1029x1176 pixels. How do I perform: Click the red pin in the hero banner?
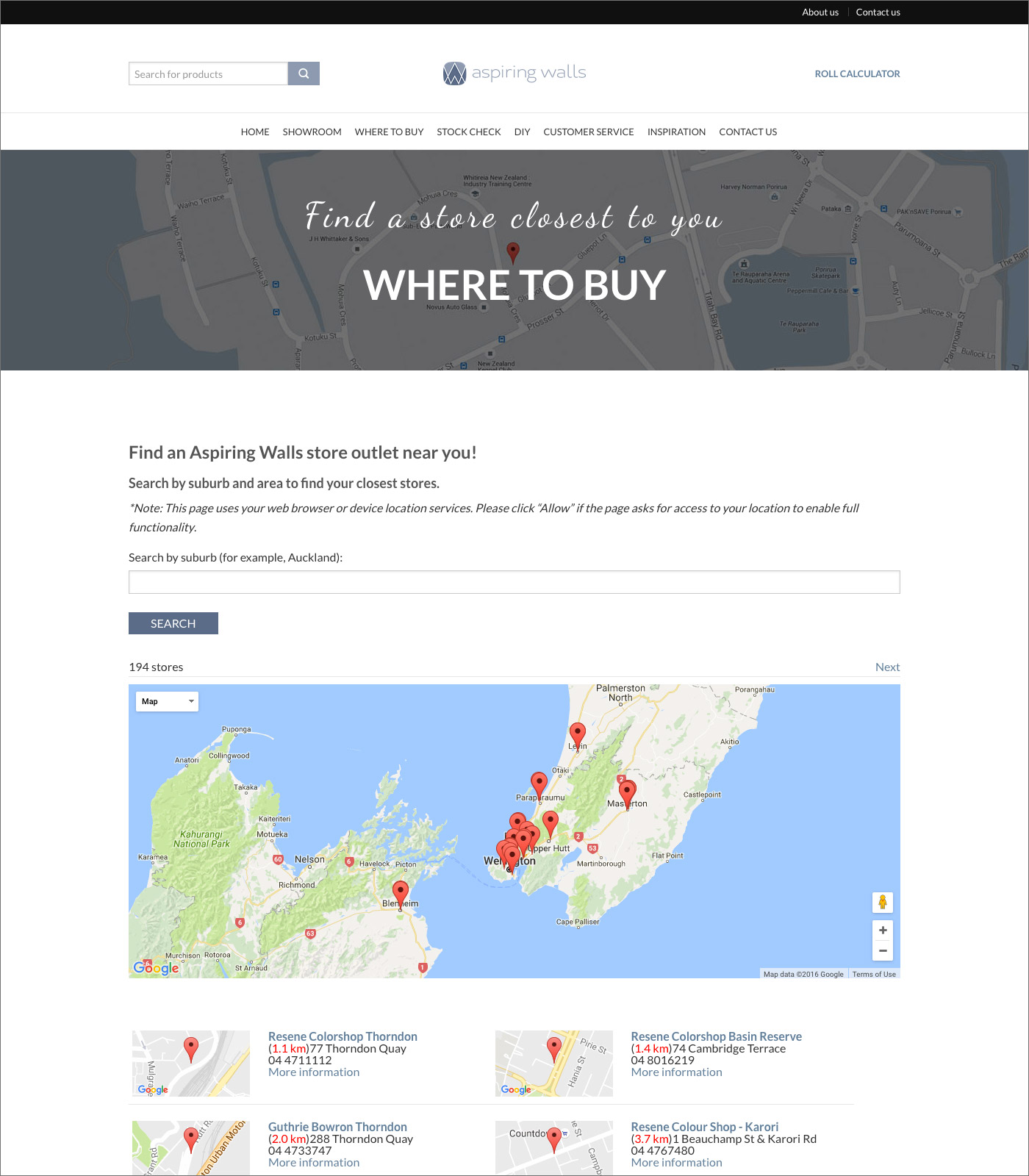(x=513, y=252)
